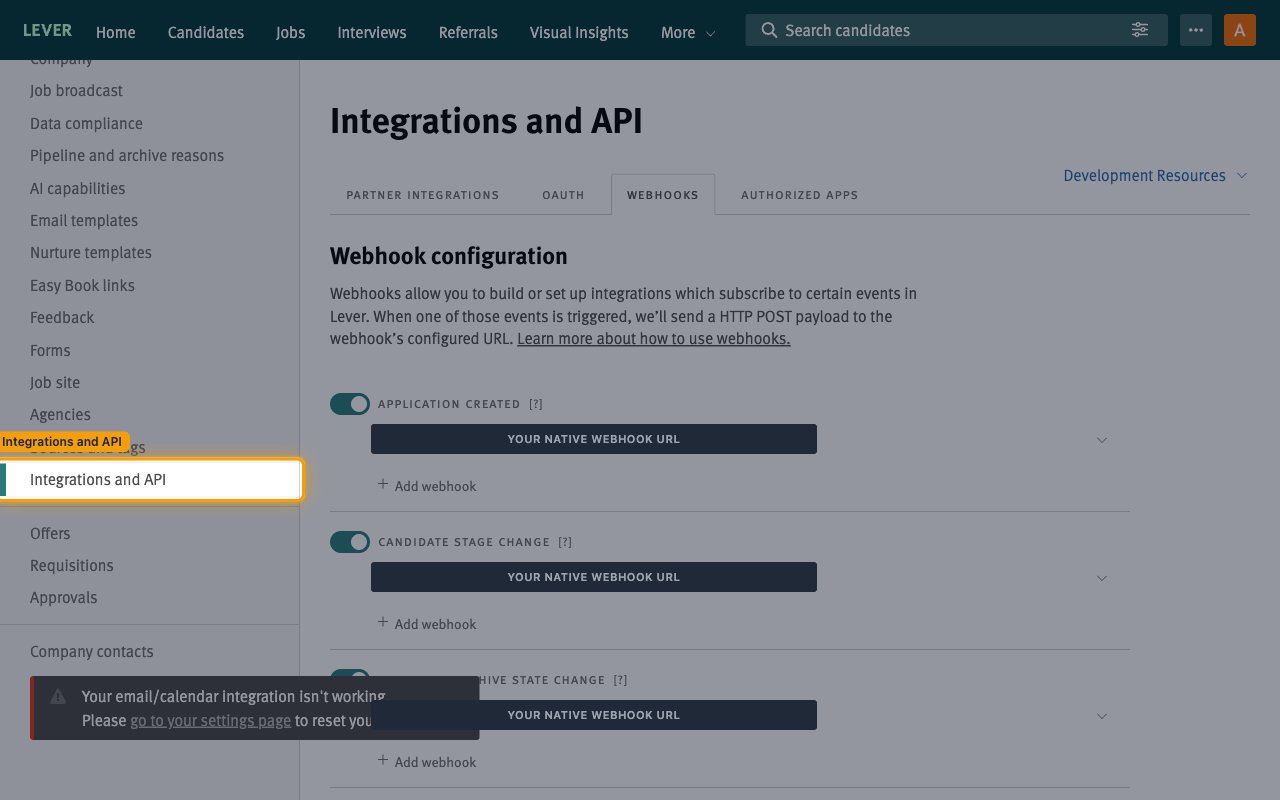Viewport: 1280px width, 800px height.
Task: Open Visual Insights in top navigation
Action: (579, 32)
